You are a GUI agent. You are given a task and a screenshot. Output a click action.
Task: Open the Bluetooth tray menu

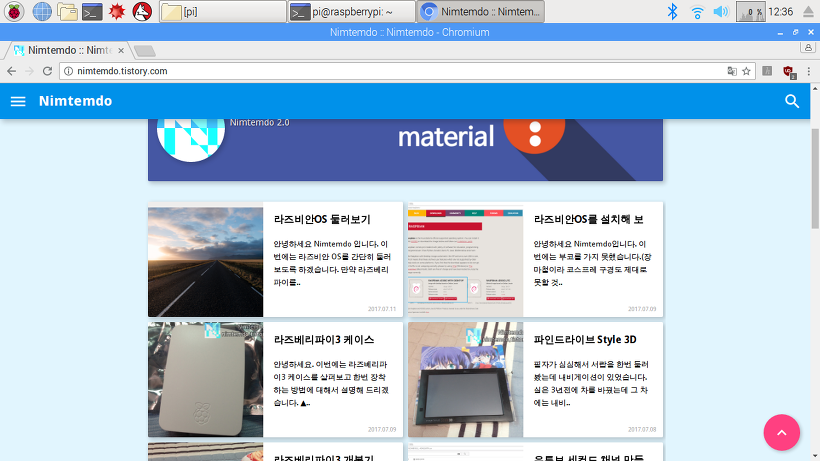coord(673,11)
